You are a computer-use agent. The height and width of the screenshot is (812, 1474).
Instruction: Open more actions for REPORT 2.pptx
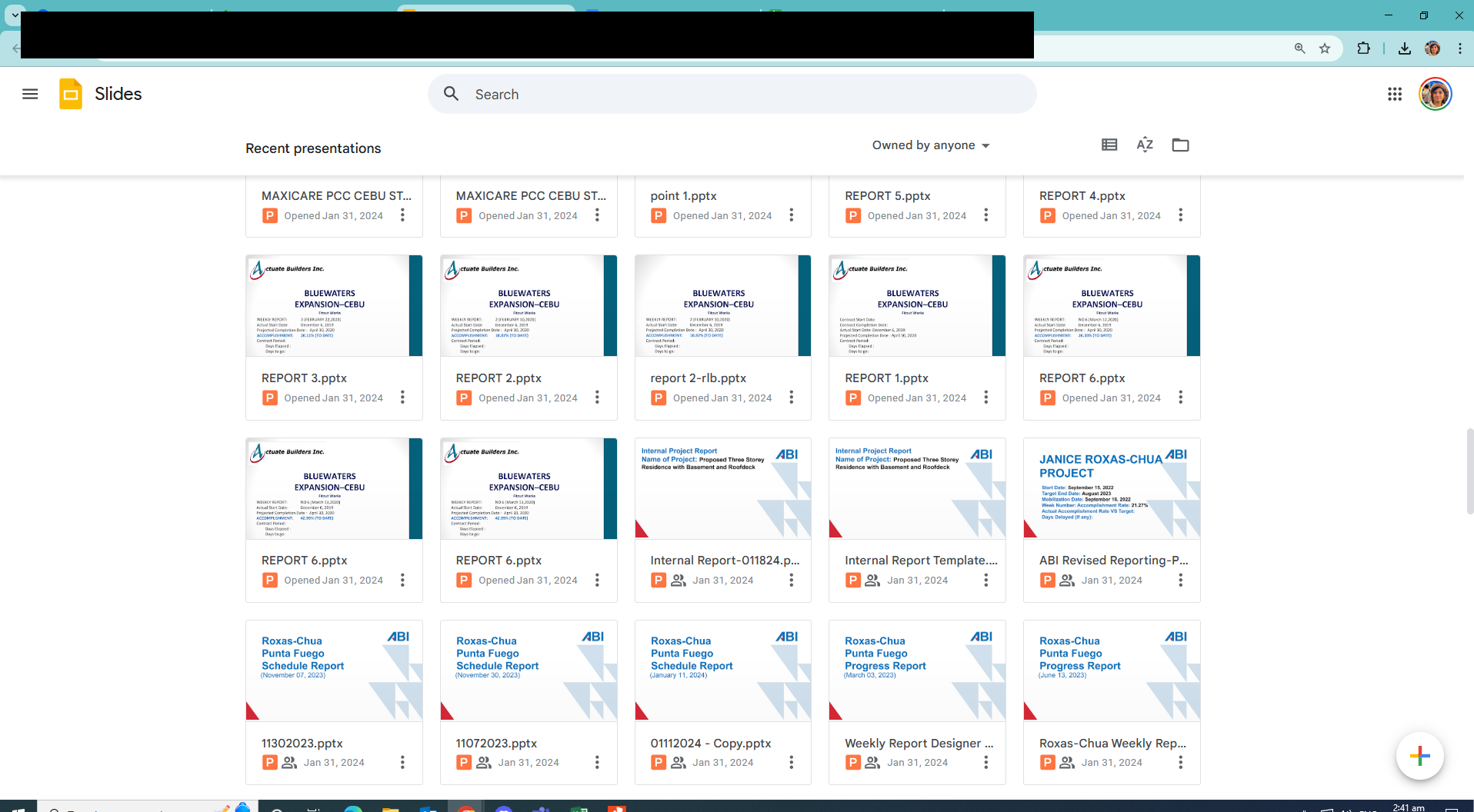(597, 398)
